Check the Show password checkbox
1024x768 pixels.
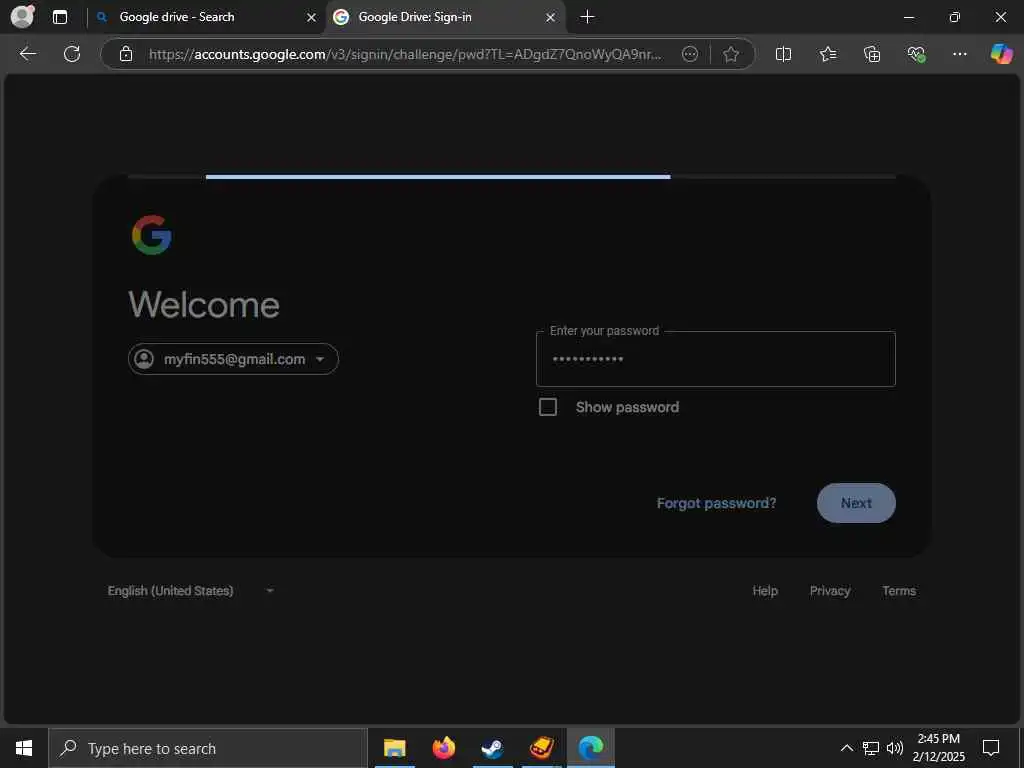(x=548, y=407)
